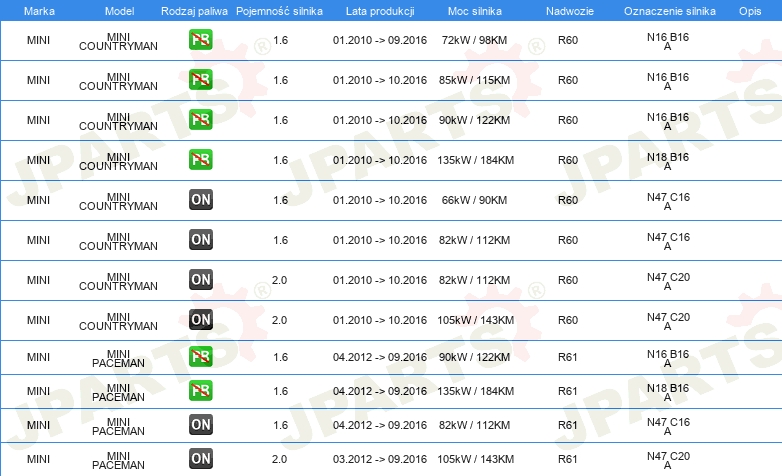Select the MINI COUNTRYMAN model in the 98KM row
This screenshot has height=476, width=782.
118,41
